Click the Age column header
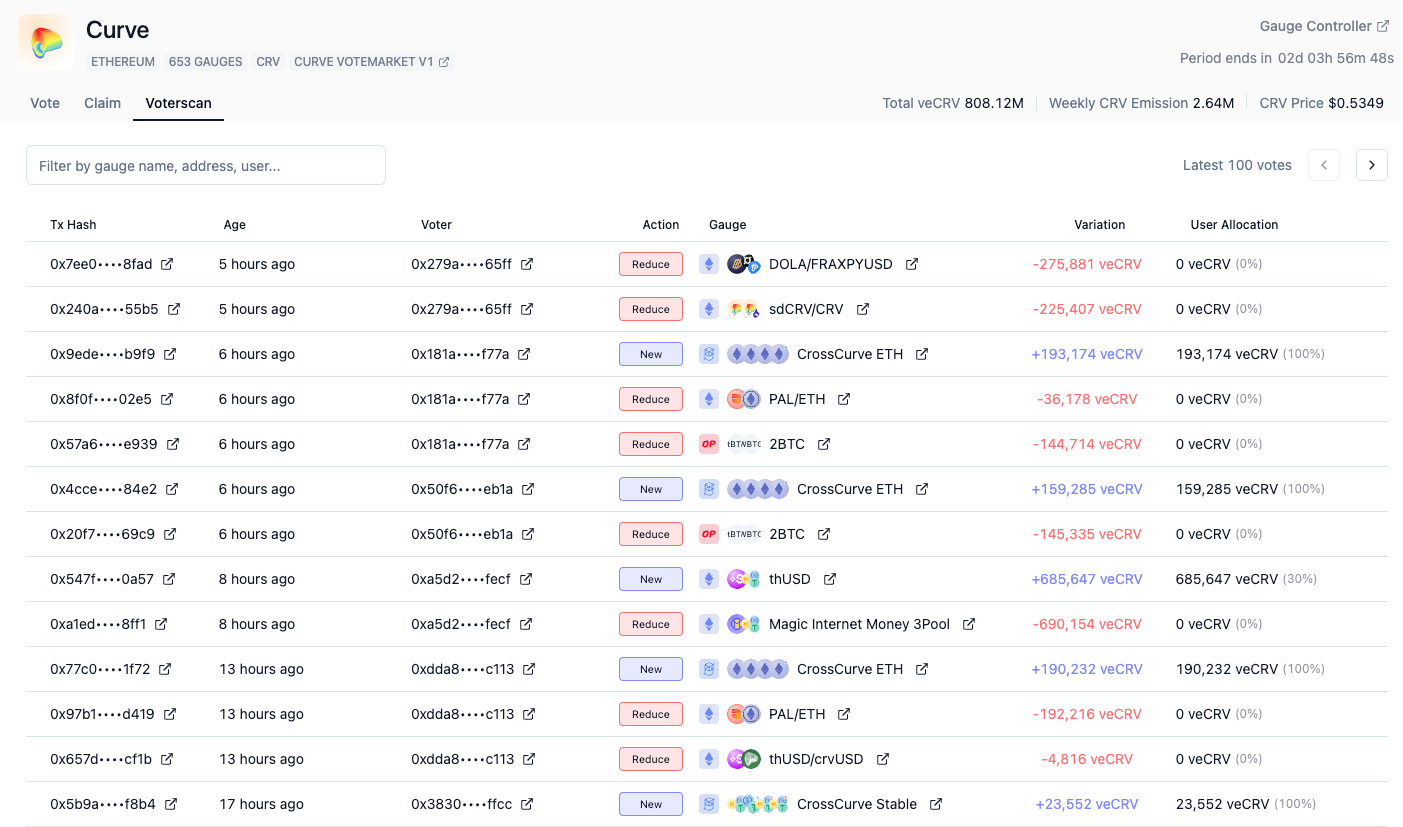1403x827 pixels. click(234, 225)
